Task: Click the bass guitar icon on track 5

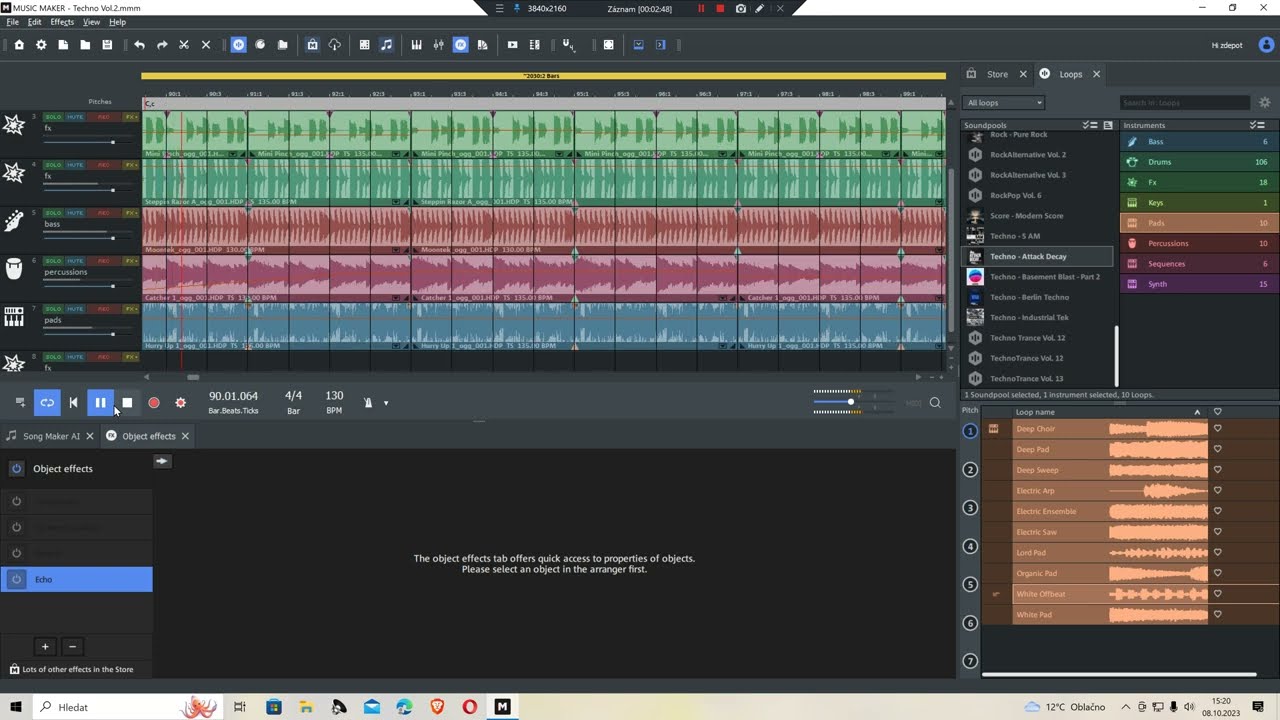Action: click(14, 221)
